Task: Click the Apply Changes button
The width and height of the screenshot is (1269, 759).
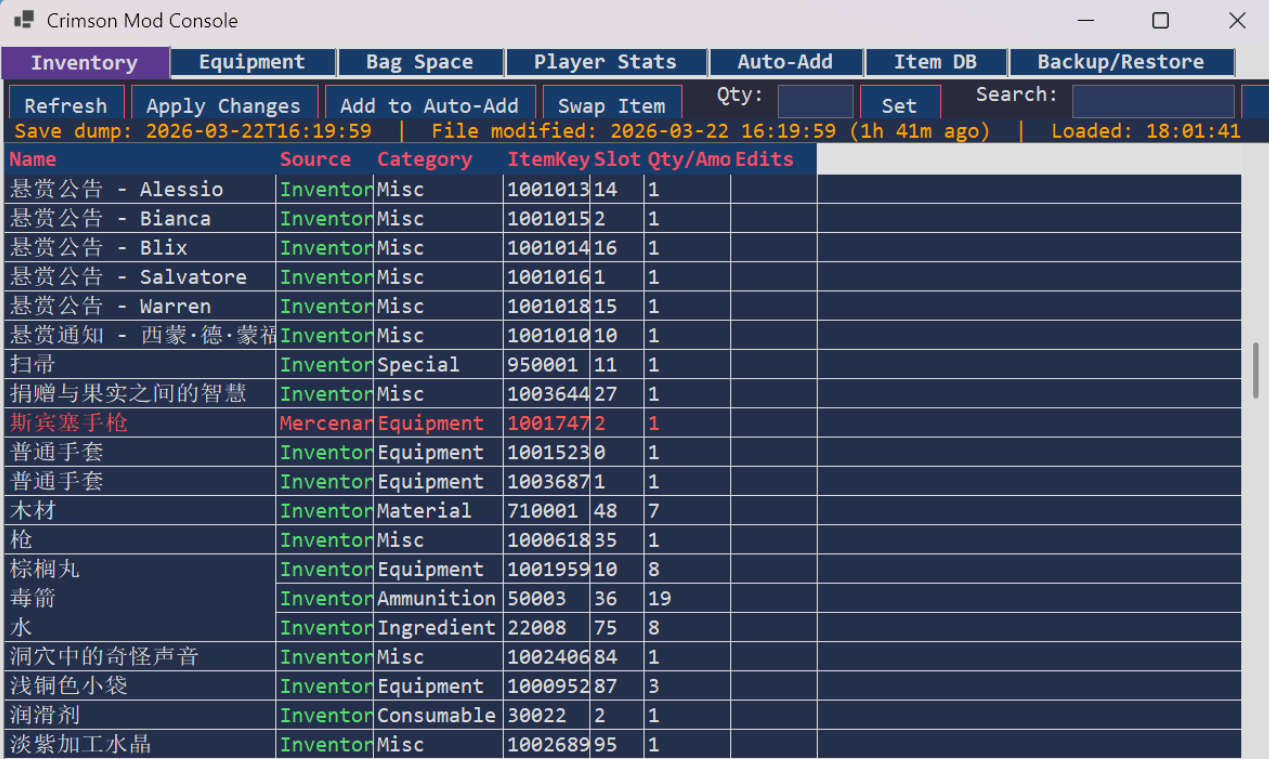Action: click(223, 105)
